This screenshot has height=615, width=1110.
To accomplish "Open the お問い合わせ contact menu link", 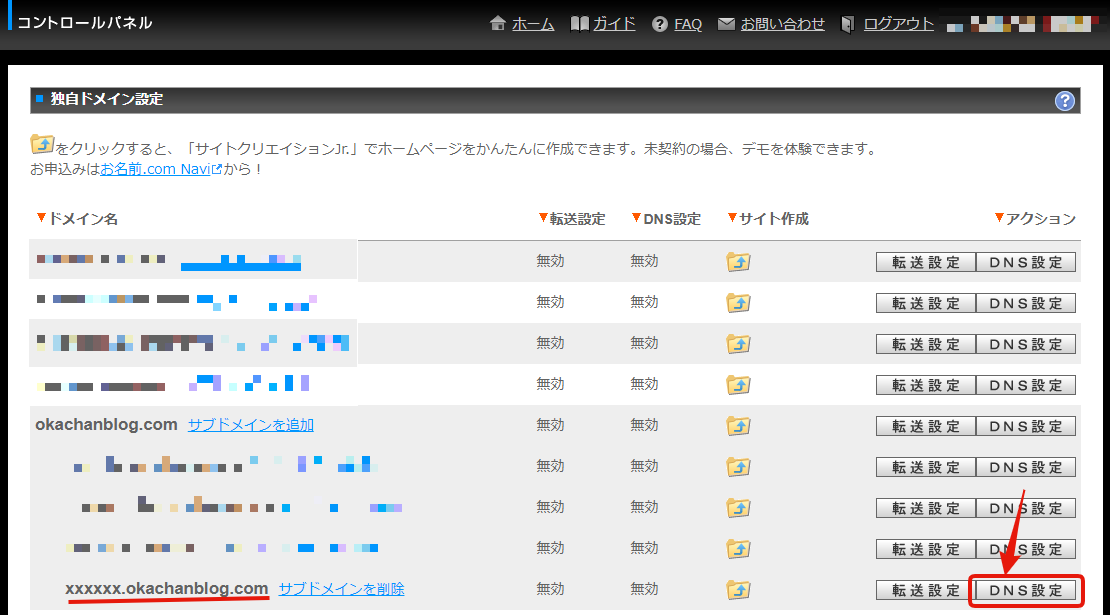I will click(x=782, y=24).
